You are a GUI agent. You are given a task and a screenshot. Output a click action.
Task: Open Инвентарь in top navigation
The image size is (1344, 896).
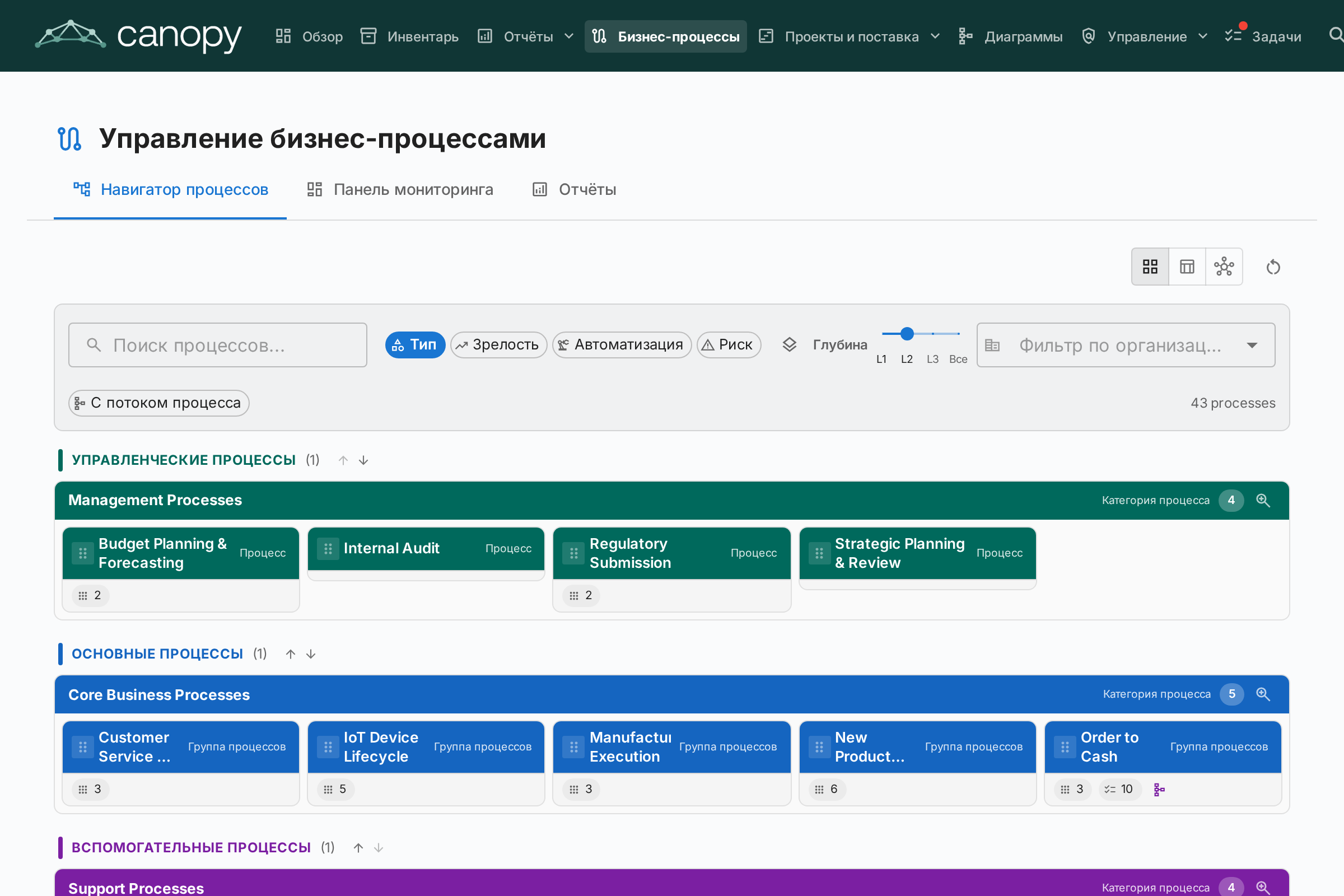(410, 36)
